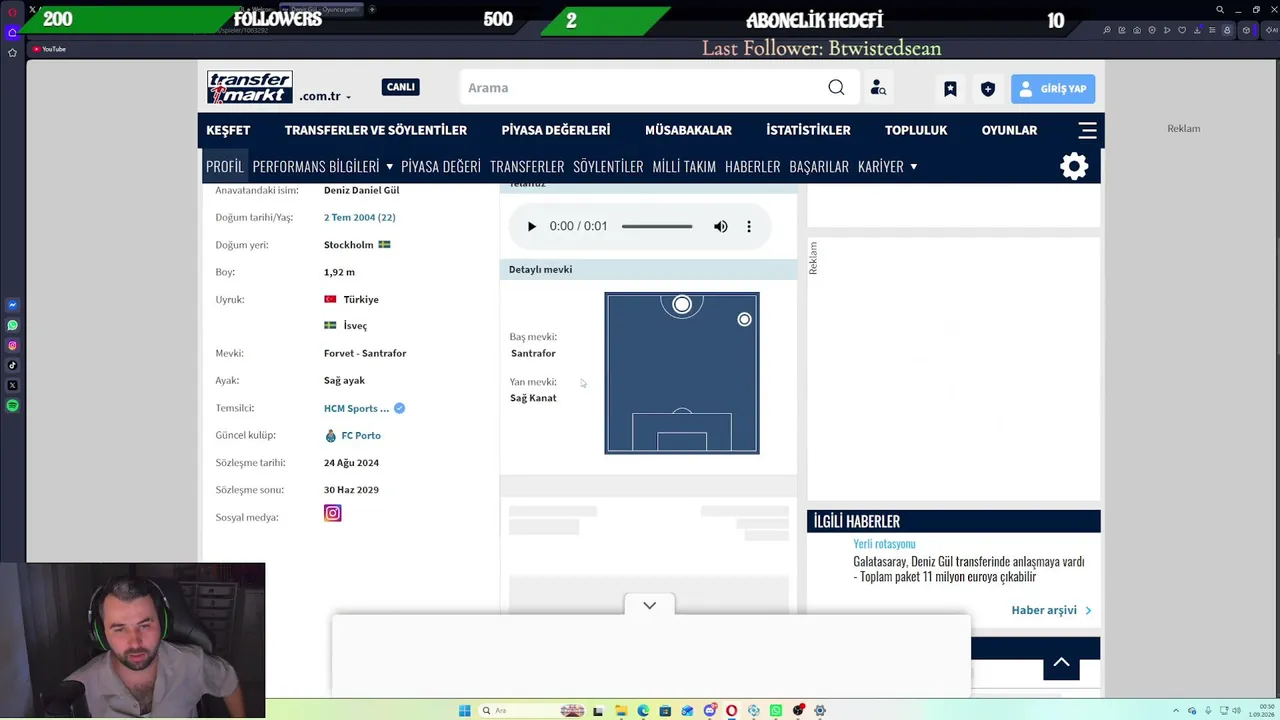Switch to the Milli Takım tab
The width and height of the screenshot is (1280, 720).
(684, 166)
